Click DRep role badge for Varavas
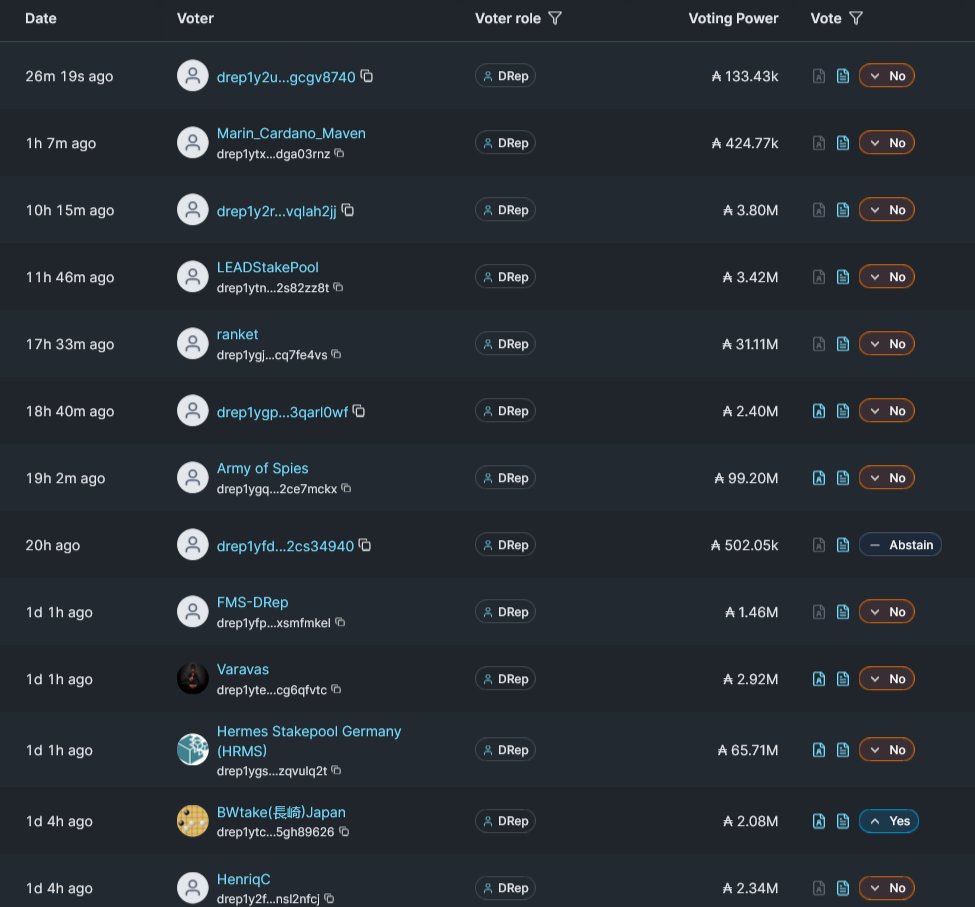This screenshot has height=907, width=975. pyautogui.click(x=506, y=679)
